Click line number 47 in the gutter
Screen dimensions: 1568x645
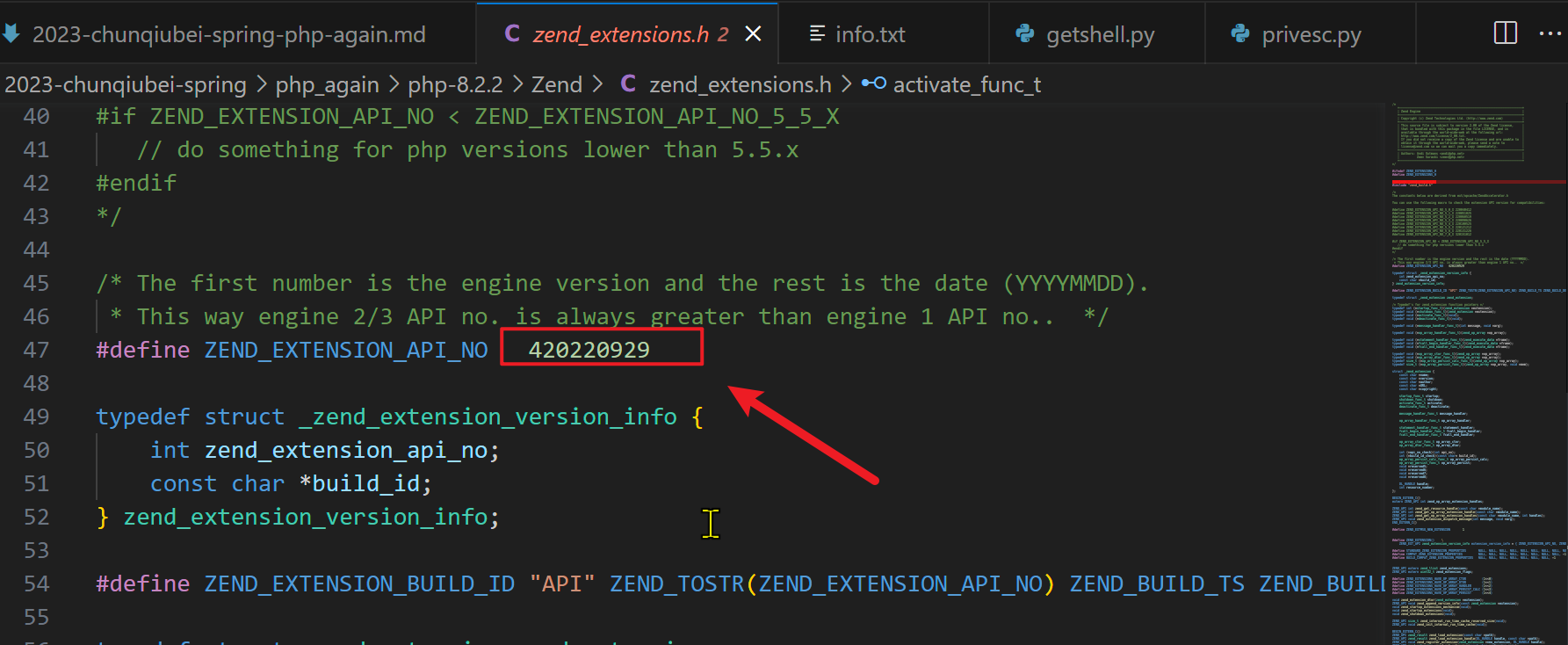point(36,350)
